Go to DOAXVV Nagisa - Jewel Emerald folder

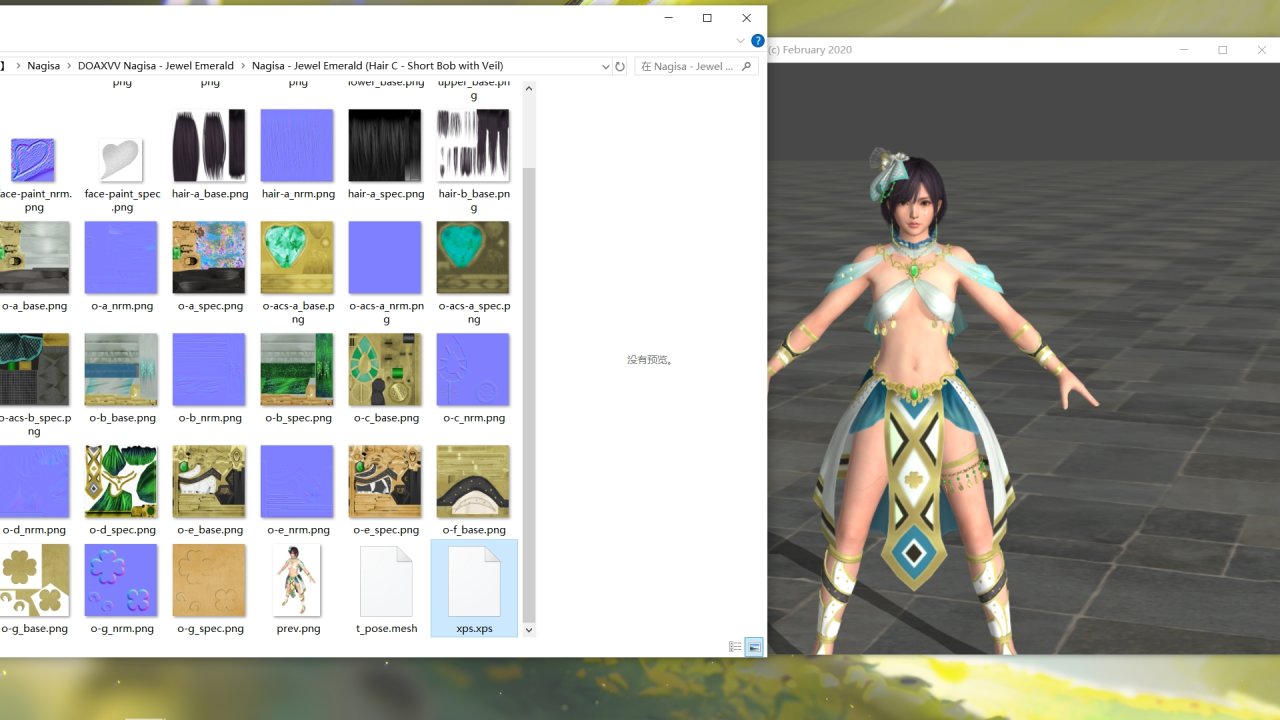point(156,66)
